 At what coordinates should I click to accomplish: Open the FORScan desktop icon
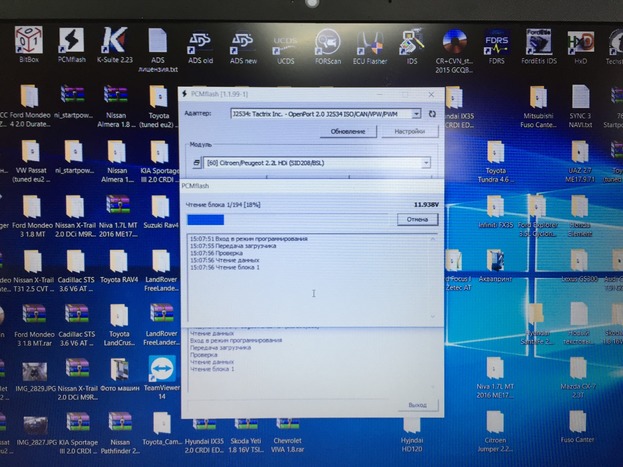pyautogui.click(x=327, y=42)
